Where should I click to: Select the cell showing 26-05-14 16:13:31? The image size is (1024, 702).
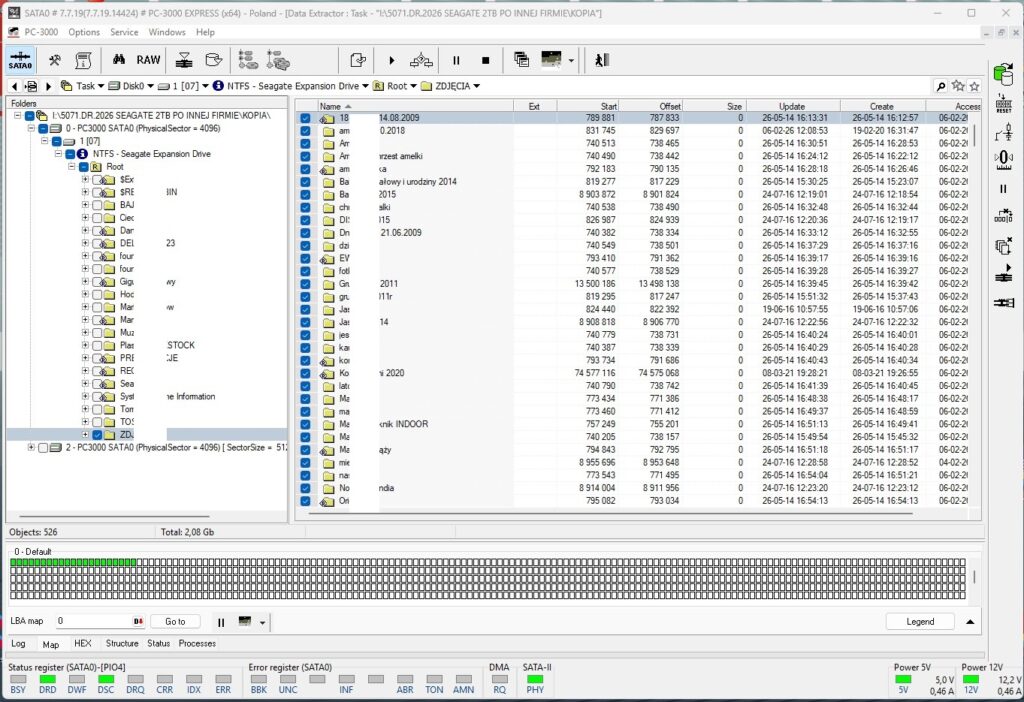pyautogui.click(x=795, y=118)
